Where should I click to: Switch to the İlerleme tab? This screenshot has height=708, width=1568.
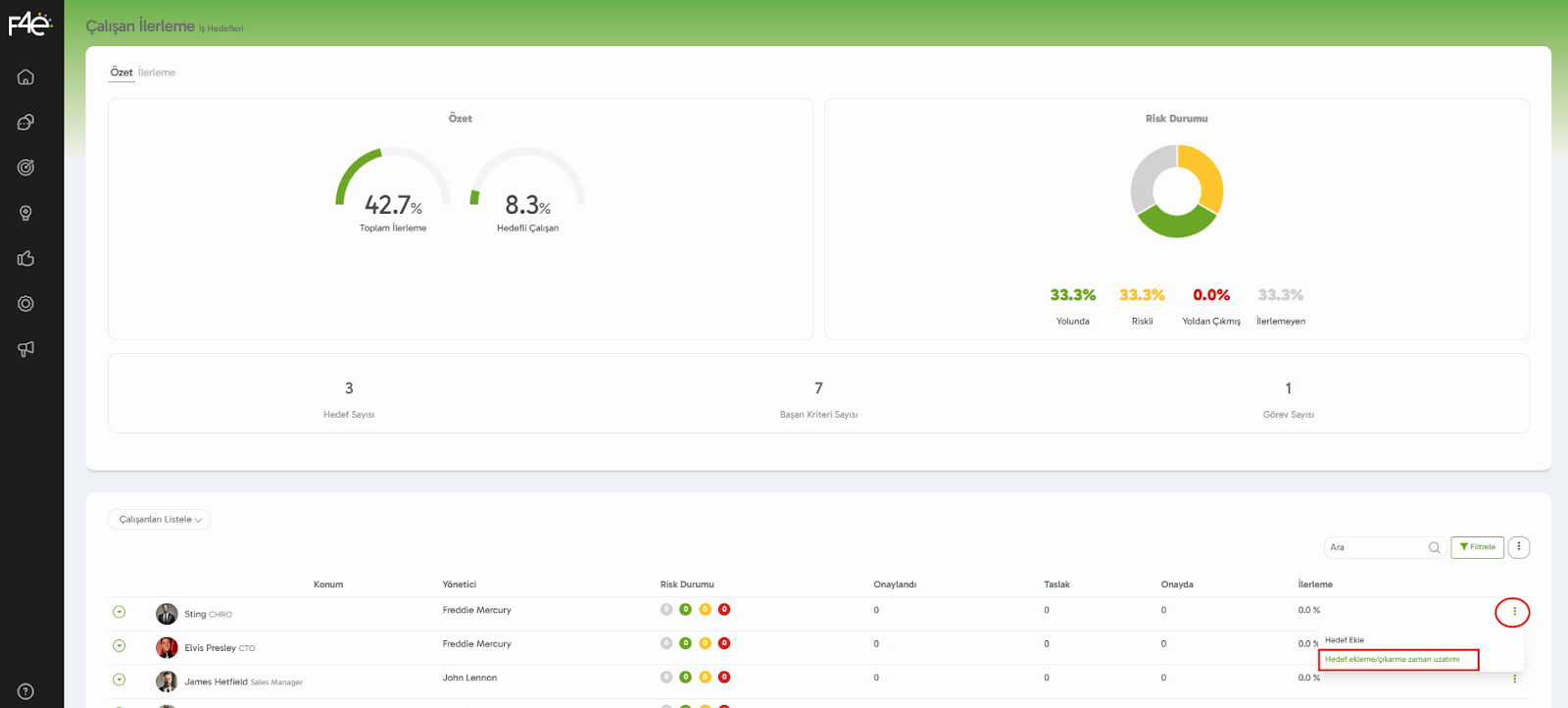coord(157,73)
